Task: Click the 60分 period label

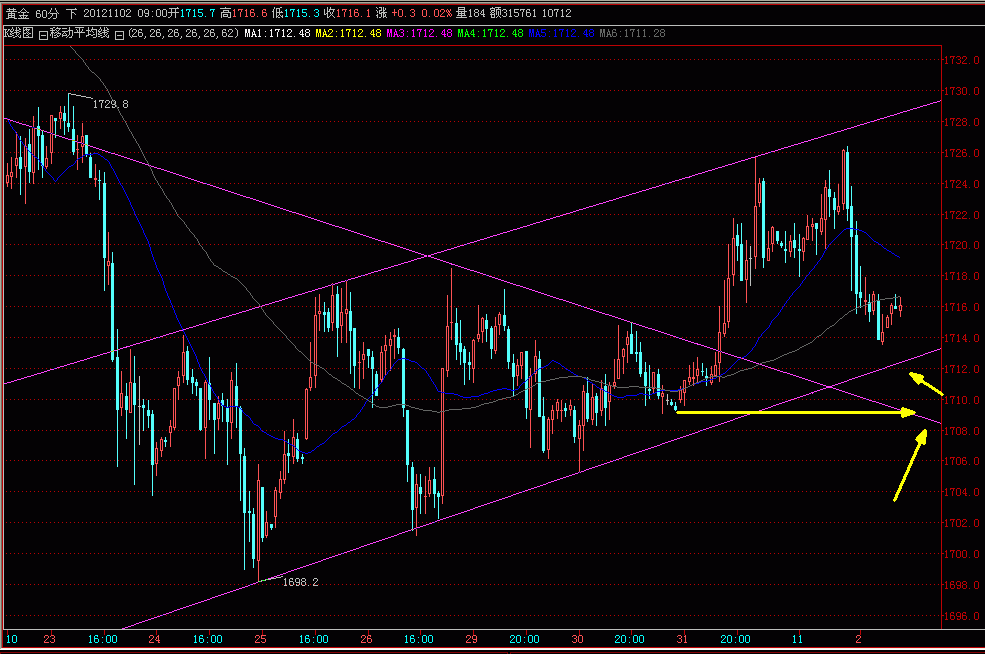Action: pyautogui.click(x=46, y=13)
